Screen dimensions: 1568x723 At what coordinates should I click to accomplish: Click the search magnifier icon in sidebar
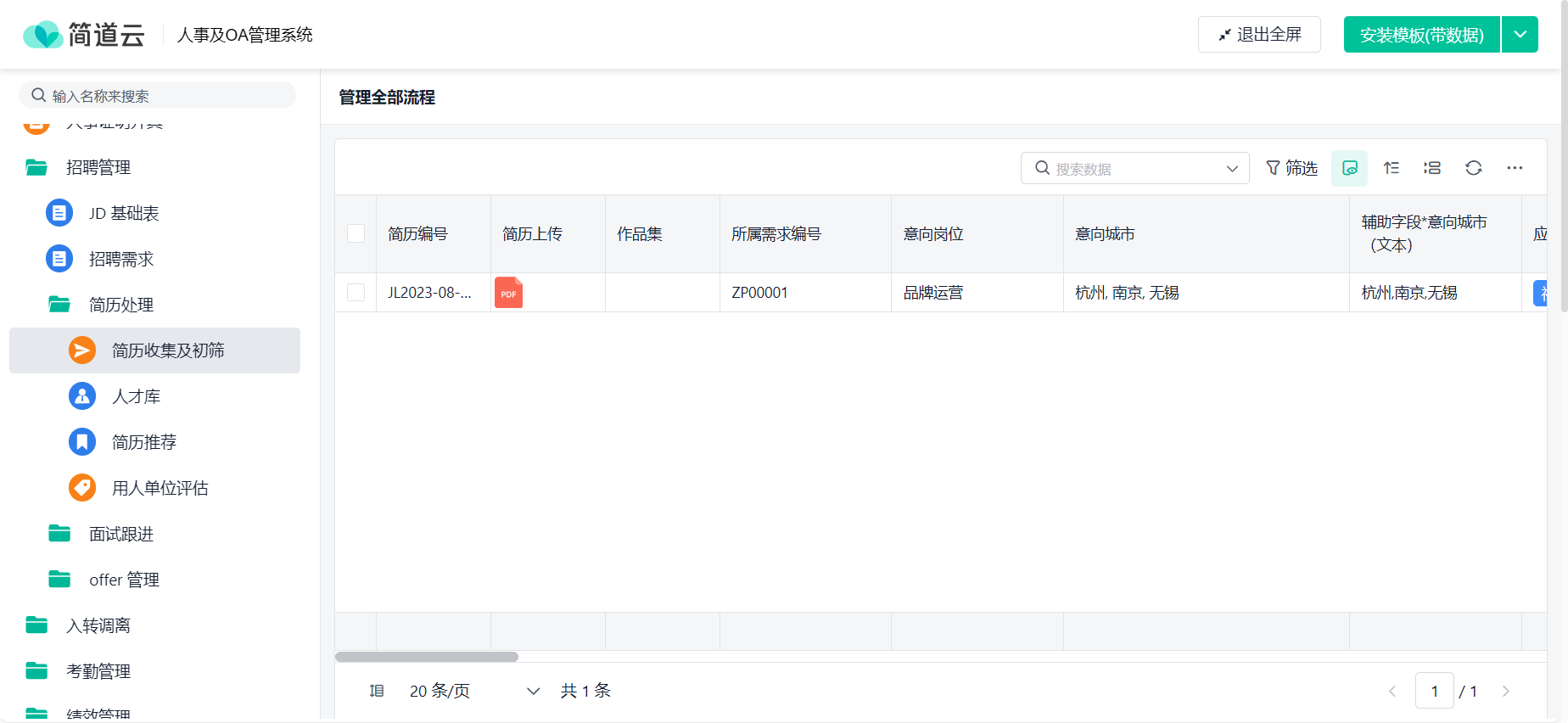[x=38, y=95]
